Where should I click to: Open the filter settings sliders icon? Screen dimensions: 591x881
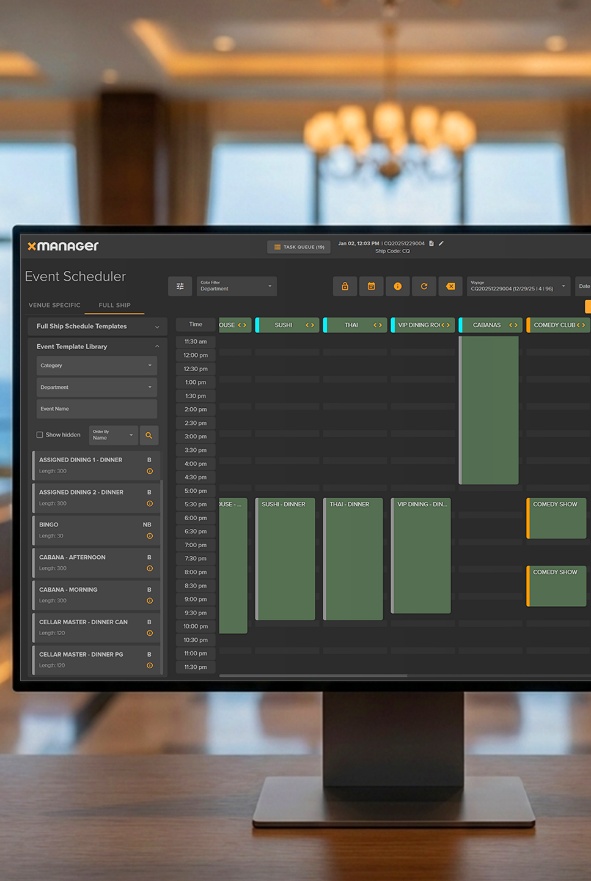click(180, 286)
